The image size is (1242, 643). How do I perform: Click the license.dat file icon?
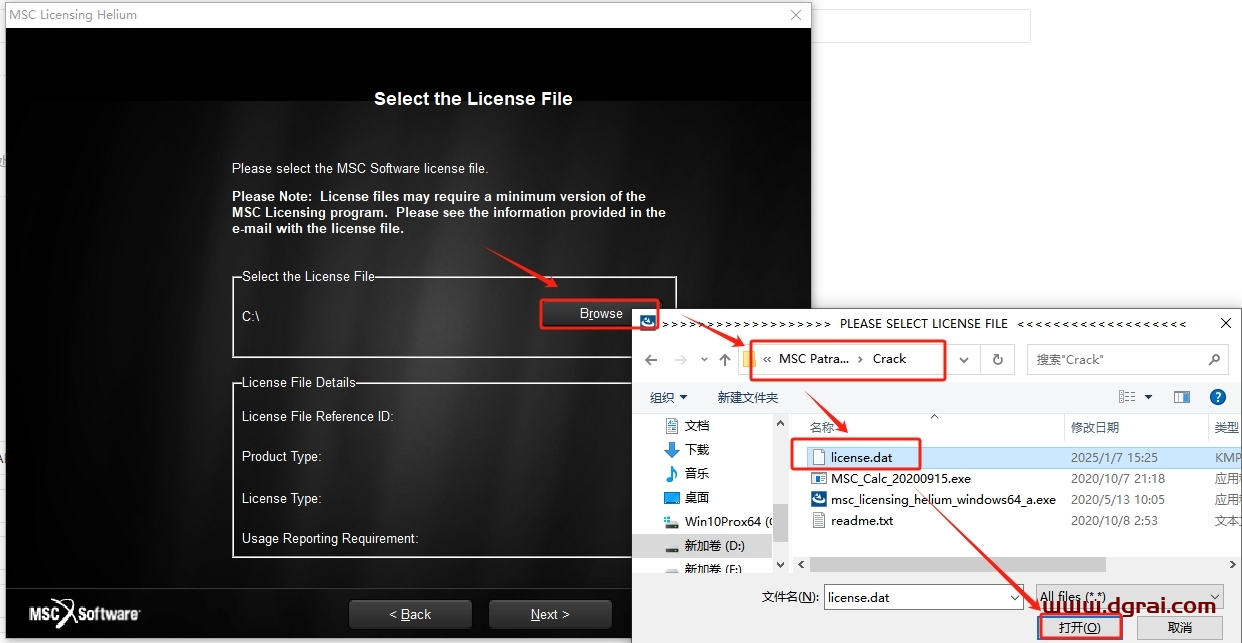[818, 457]
